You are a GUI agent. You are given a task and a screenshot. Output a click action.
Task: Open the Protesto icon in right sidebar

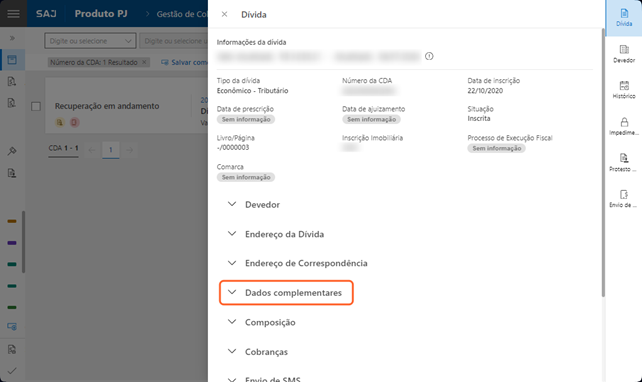click(x=624, y=162)
